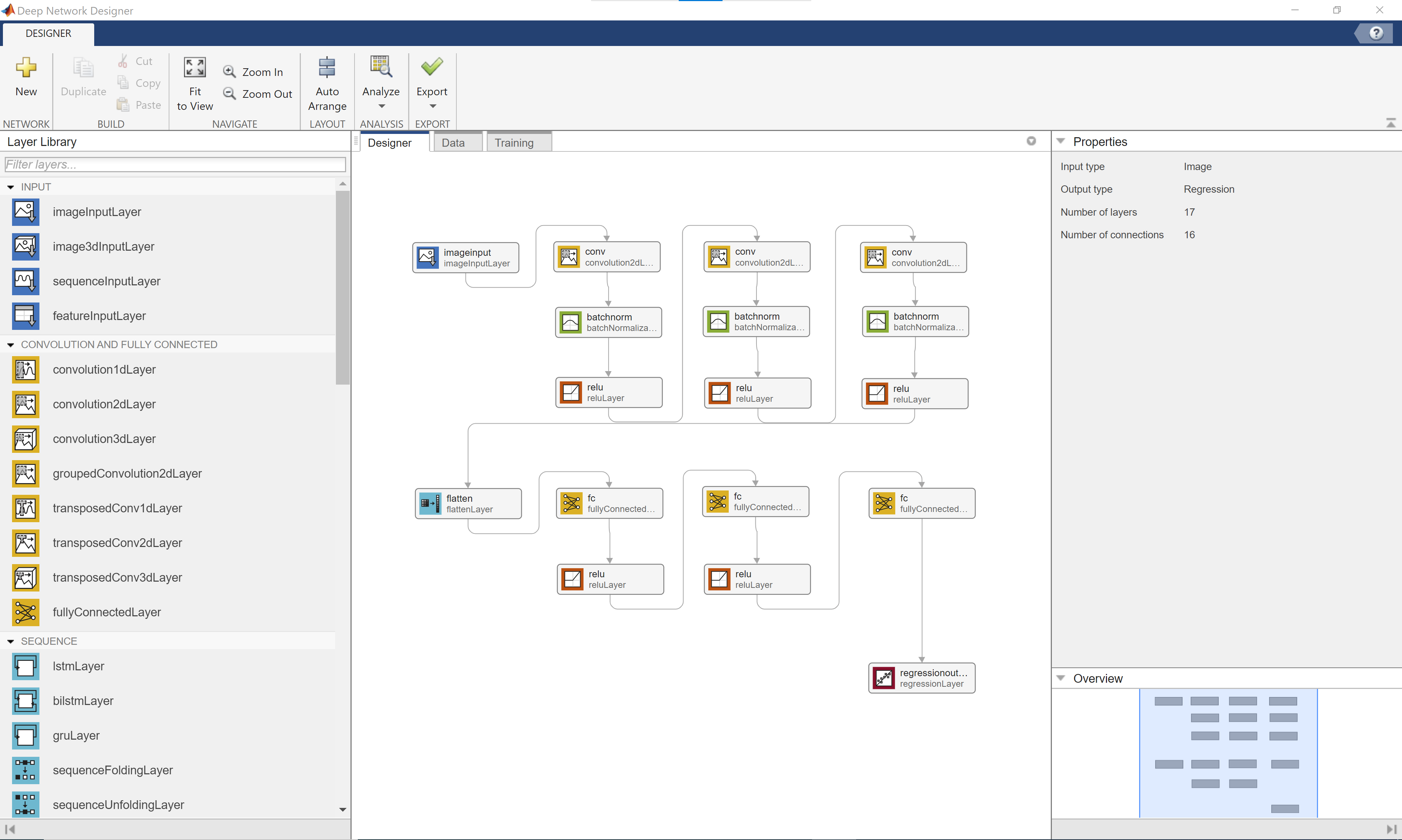Select the lstmLayer icon

pos(26,666)
